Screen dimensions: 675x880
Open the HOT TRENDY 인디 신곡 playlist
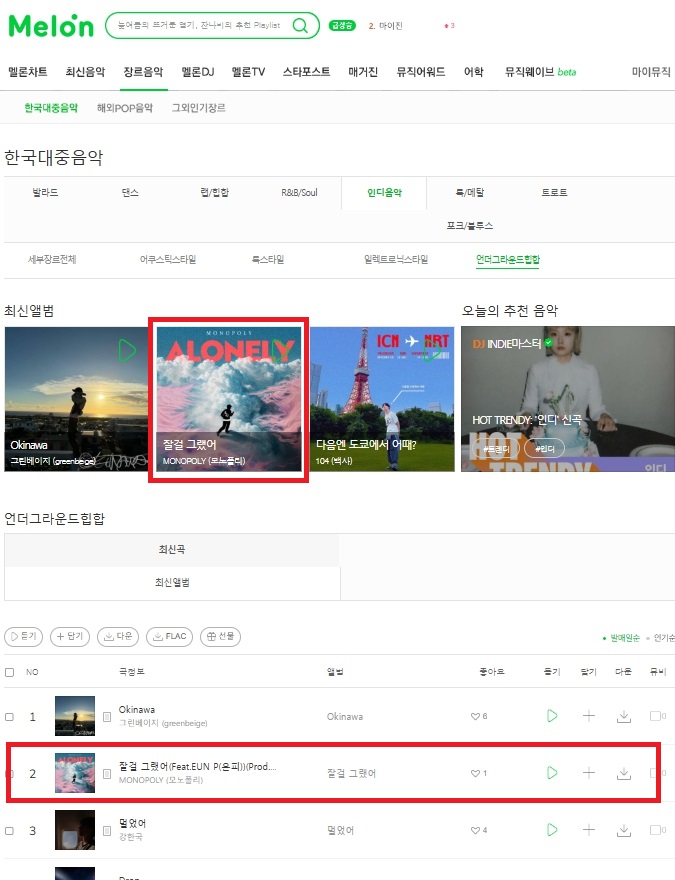pyautogui.click(x=527, y=420)
